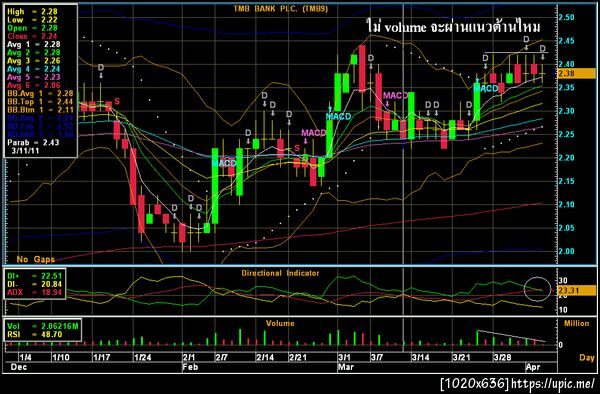Click the "Volume" panel title

(x=280, y=324)
